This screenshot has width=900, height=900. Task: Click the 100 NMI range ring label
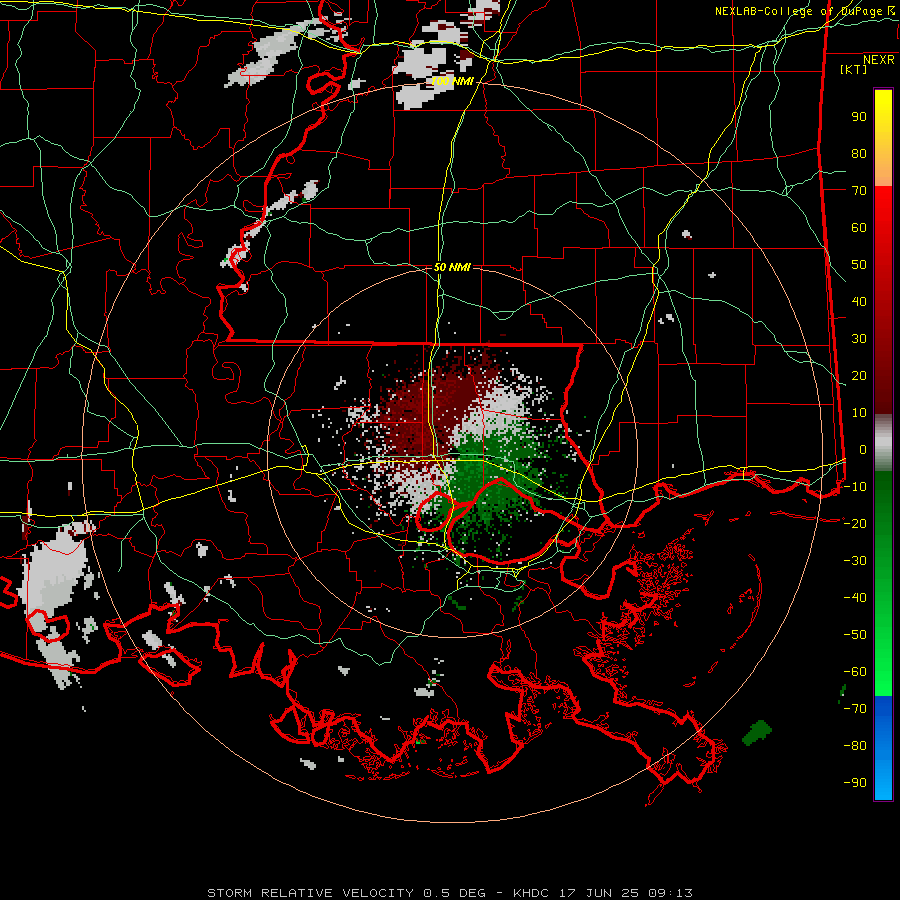pos(452,82)
